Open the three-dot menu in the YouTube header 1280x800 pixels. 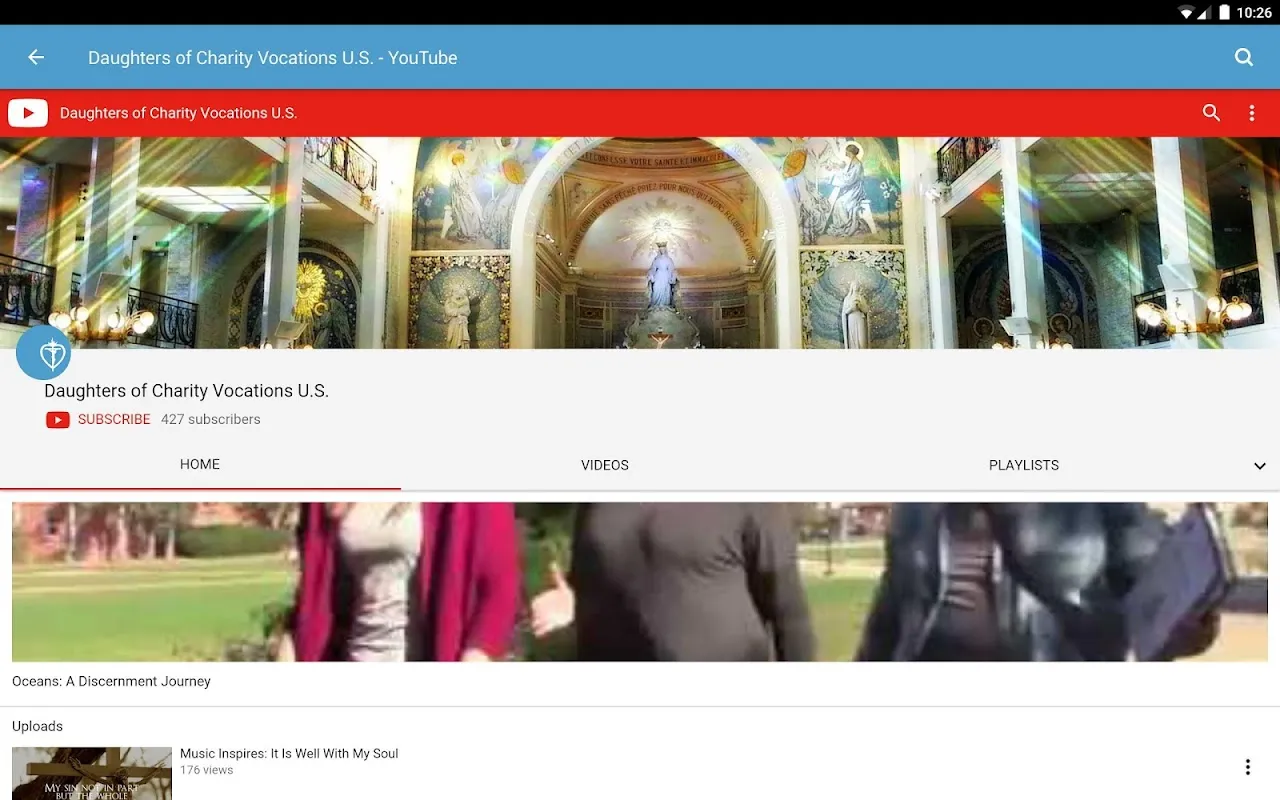(1251, 113)
